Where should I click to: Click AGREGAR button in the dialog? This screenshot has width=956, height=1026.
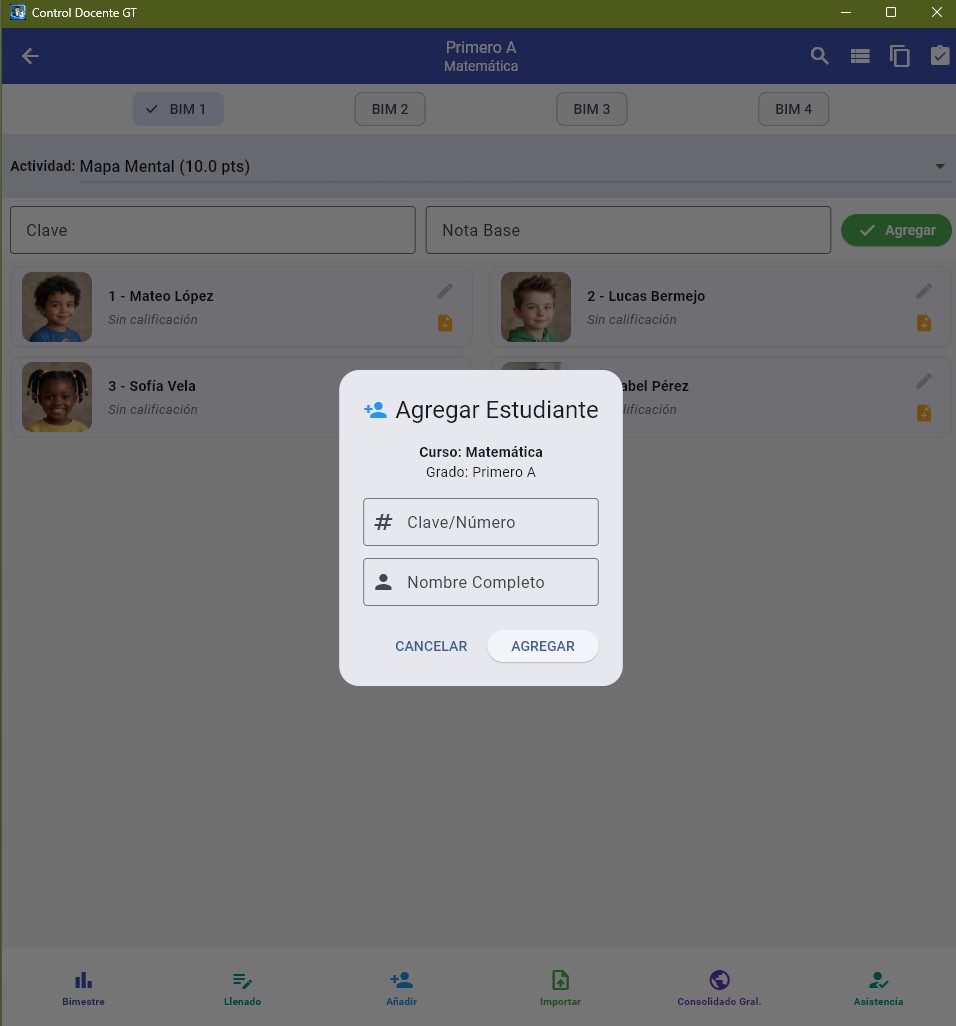542,646
